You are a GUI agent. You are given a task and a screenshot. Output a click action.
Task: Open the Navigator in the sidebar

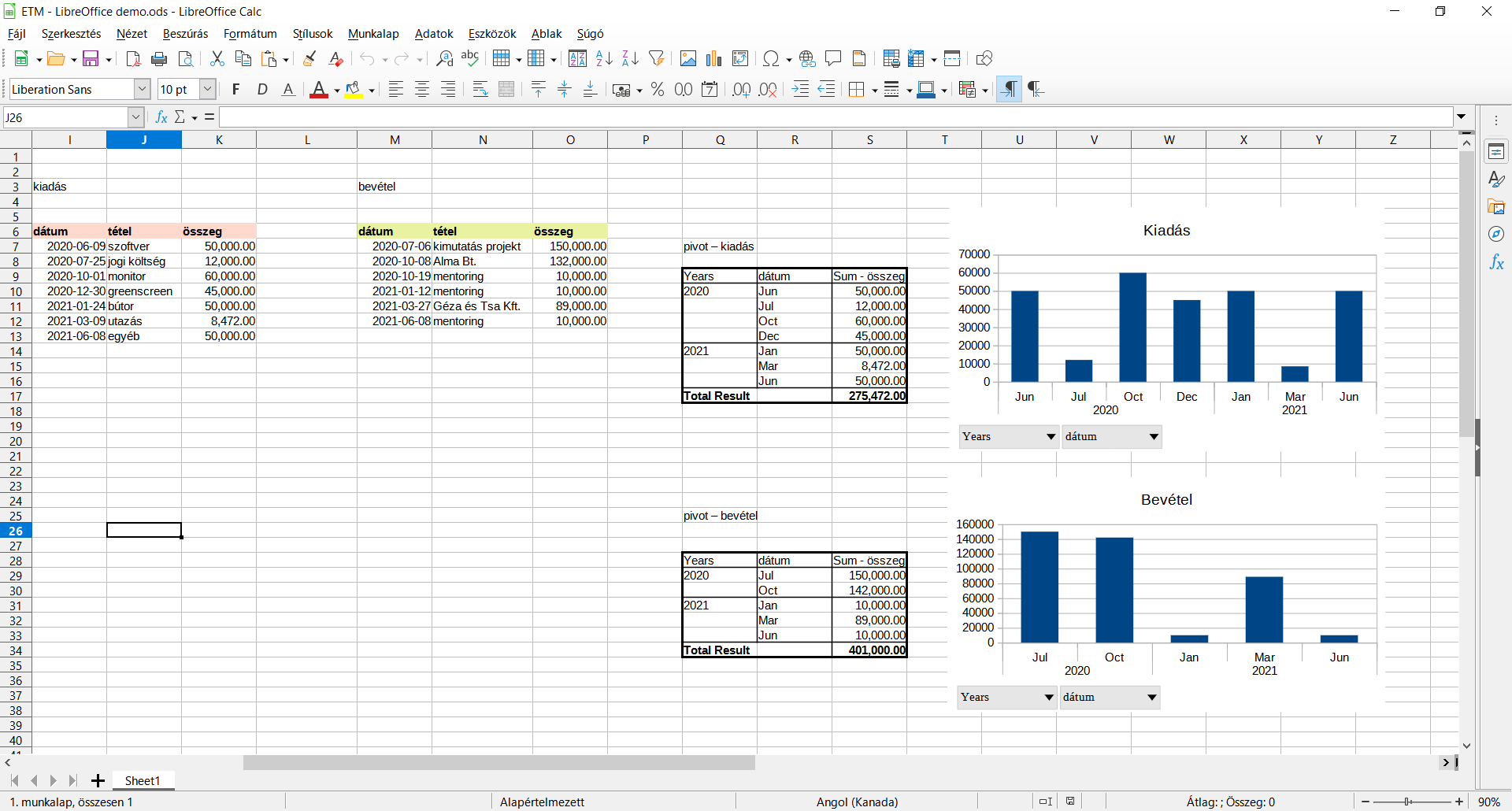tap(1497, 234)
